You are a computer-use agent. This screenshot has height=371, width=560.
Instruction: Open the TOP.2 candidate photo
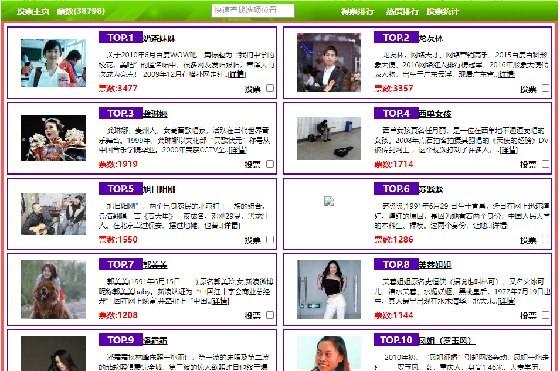pyautogui.click(x=329, y=62)
